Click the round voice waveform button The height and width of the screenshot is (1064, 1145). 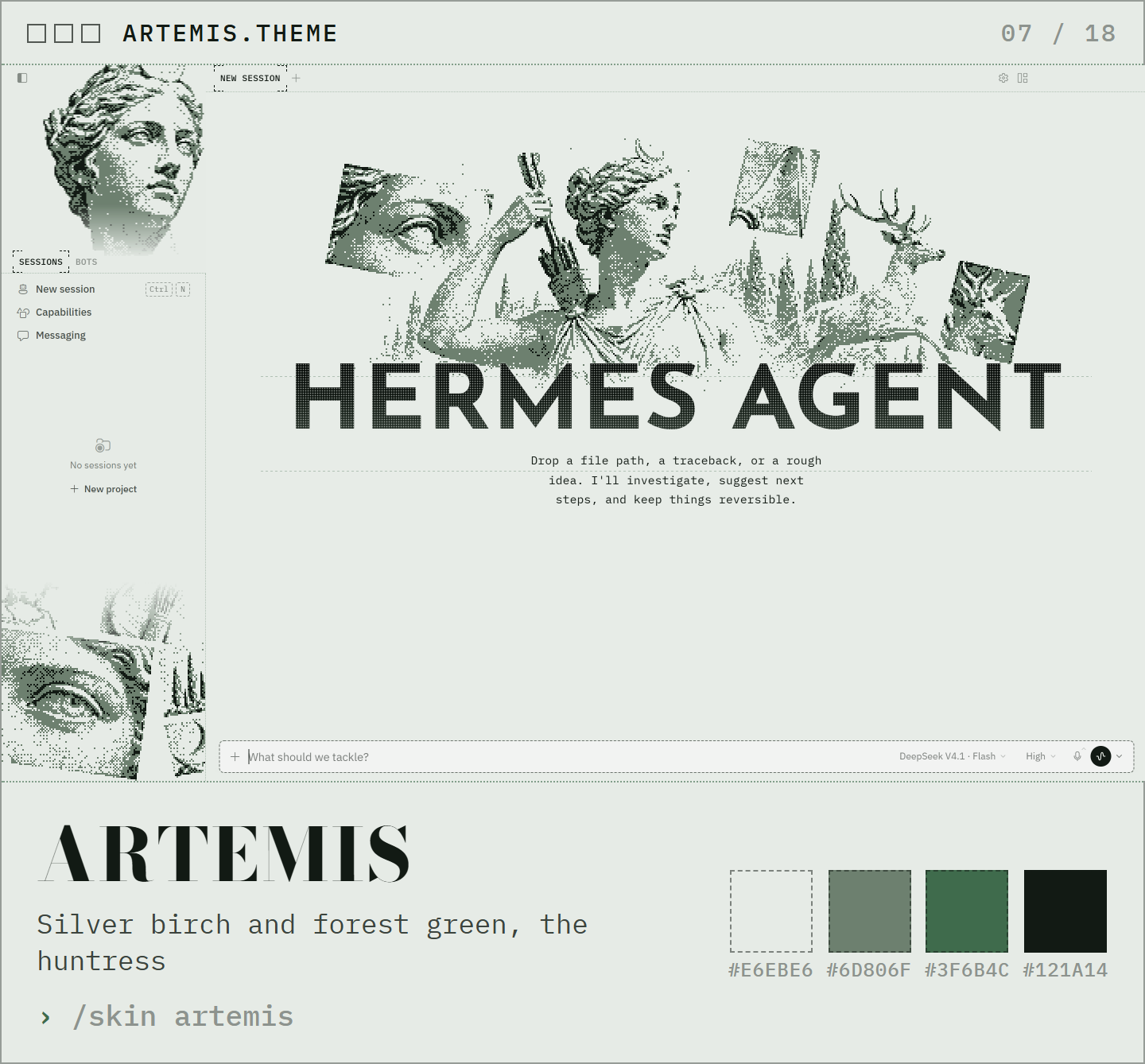click(x=1100, y=756)
